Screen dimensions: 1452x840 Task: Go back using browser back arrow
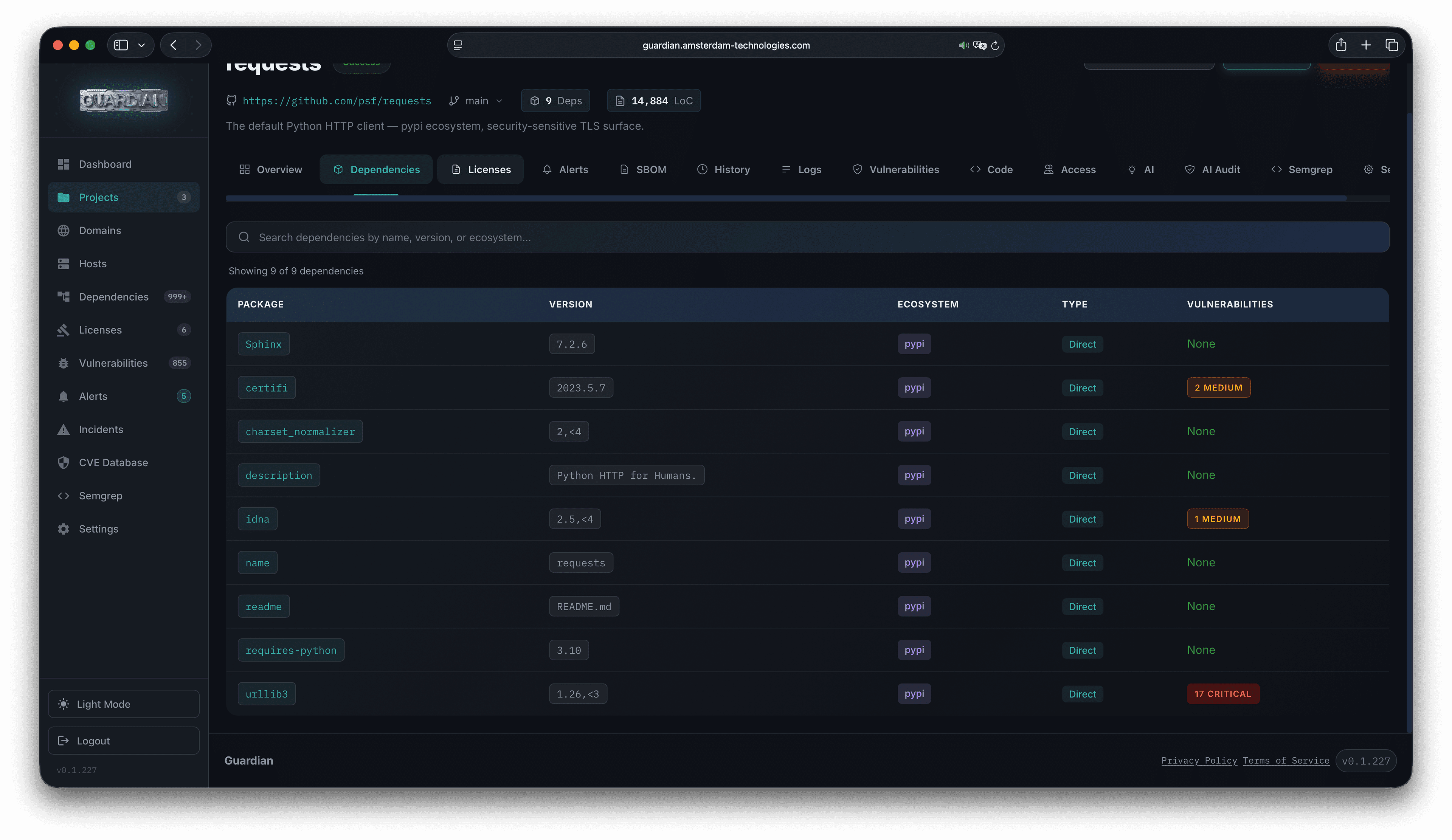tap(174, 45)
